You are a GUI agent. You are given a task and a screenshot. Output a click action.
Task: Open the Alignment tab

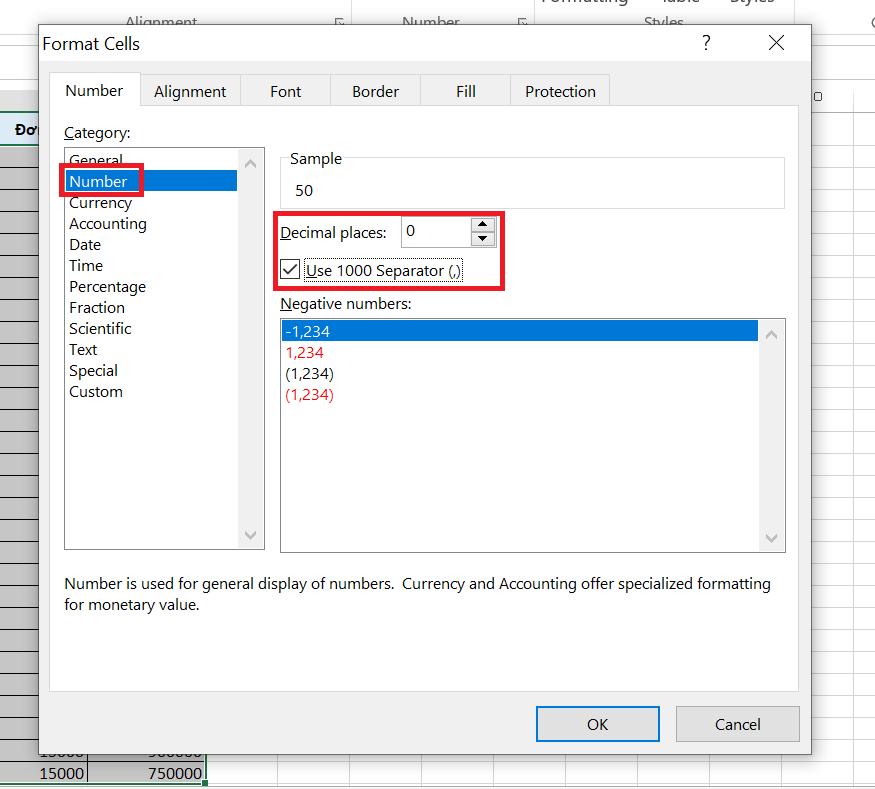pos(190,92)
